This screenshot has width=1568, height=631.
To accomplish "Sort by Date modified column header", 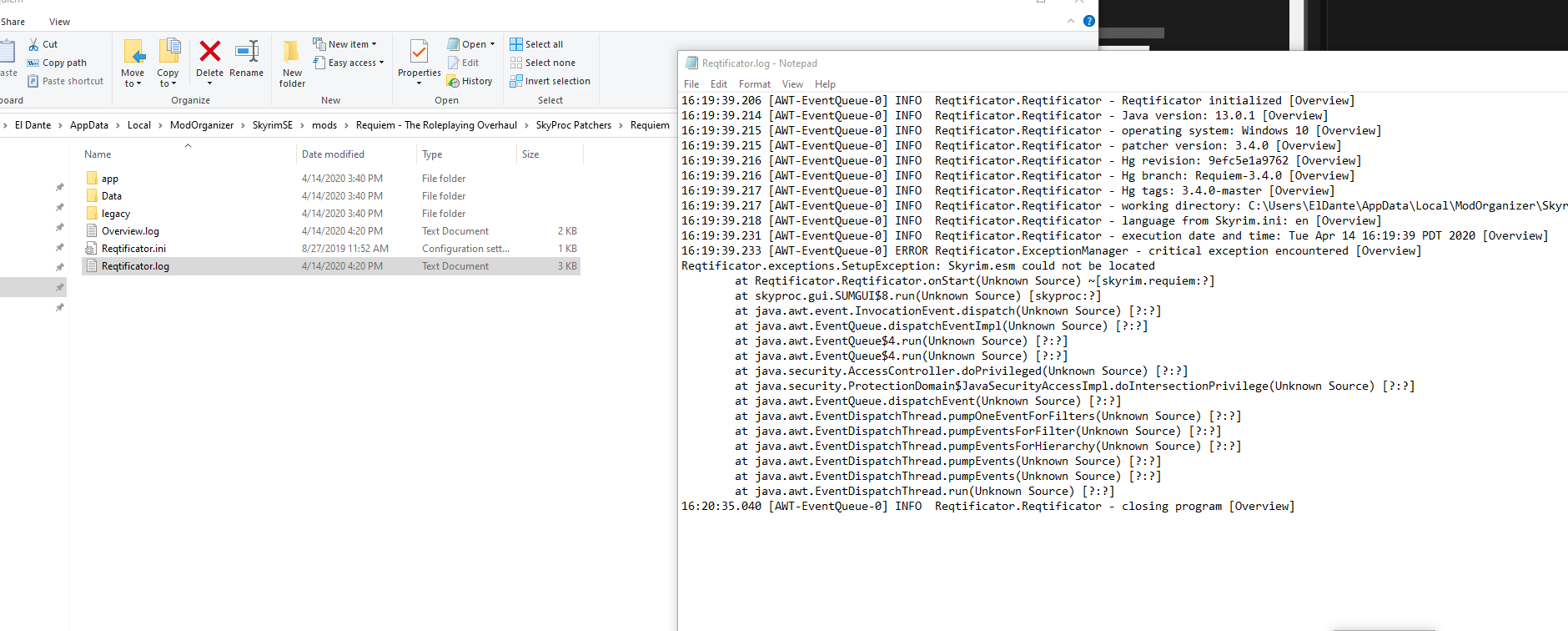I will tap(333, 154).
